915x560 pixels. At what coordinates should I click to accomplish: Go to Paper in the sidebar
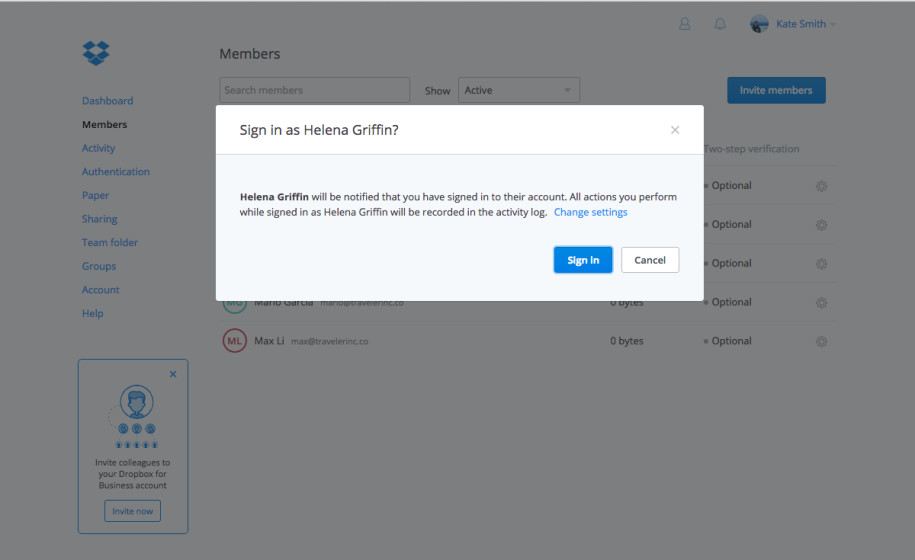(x=95, y=195)
